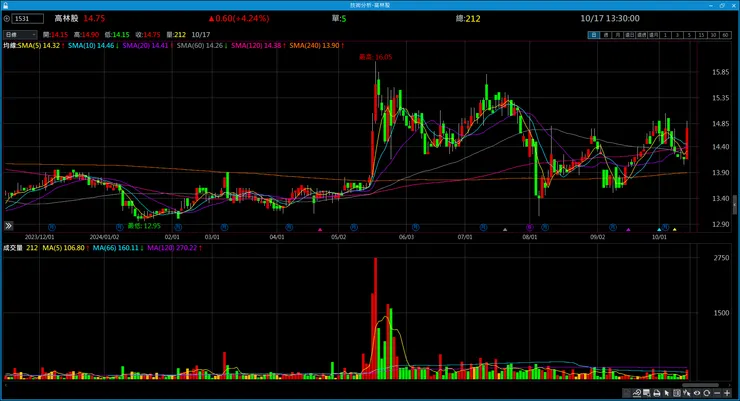Toggle the eye visibility icon in bottom toolbar
The width and height of the screenshot is (740, 401).
pyautogui.click(x=697, y=393)
